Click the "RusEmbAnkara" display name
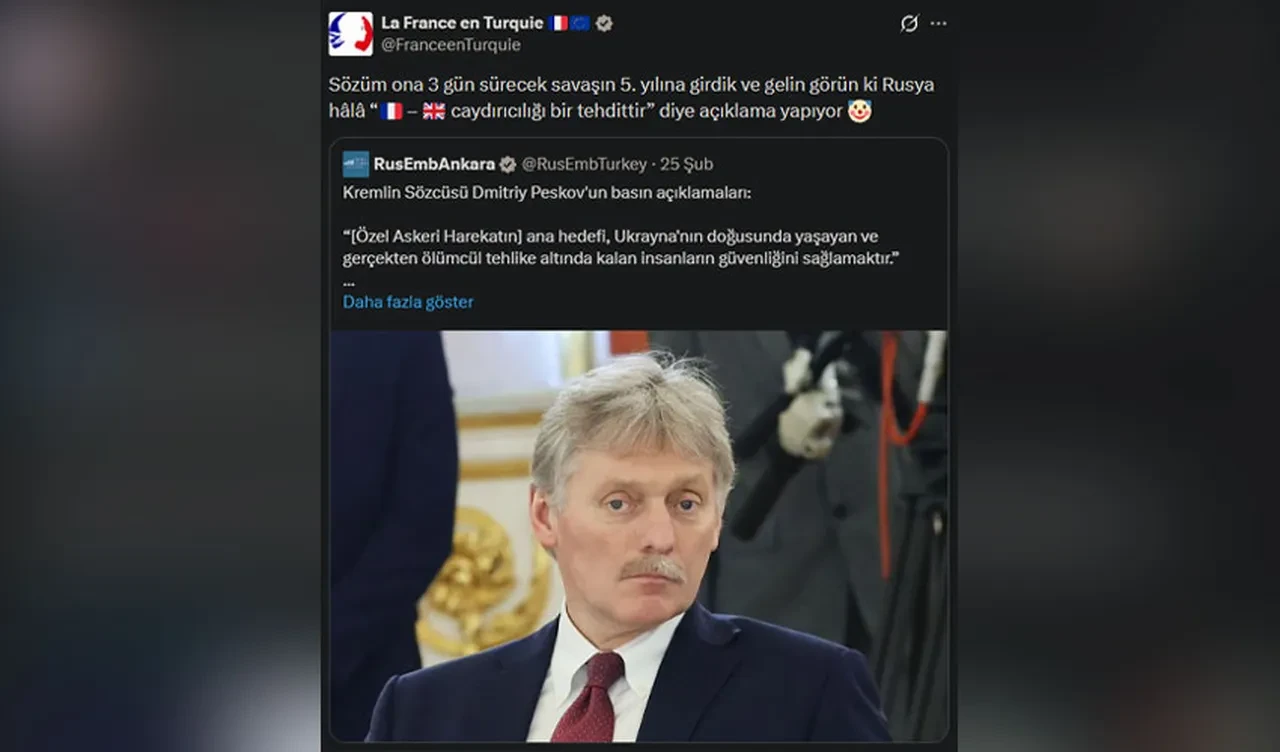The height and width of the screenshot is (752, 1280). (434, 164)
